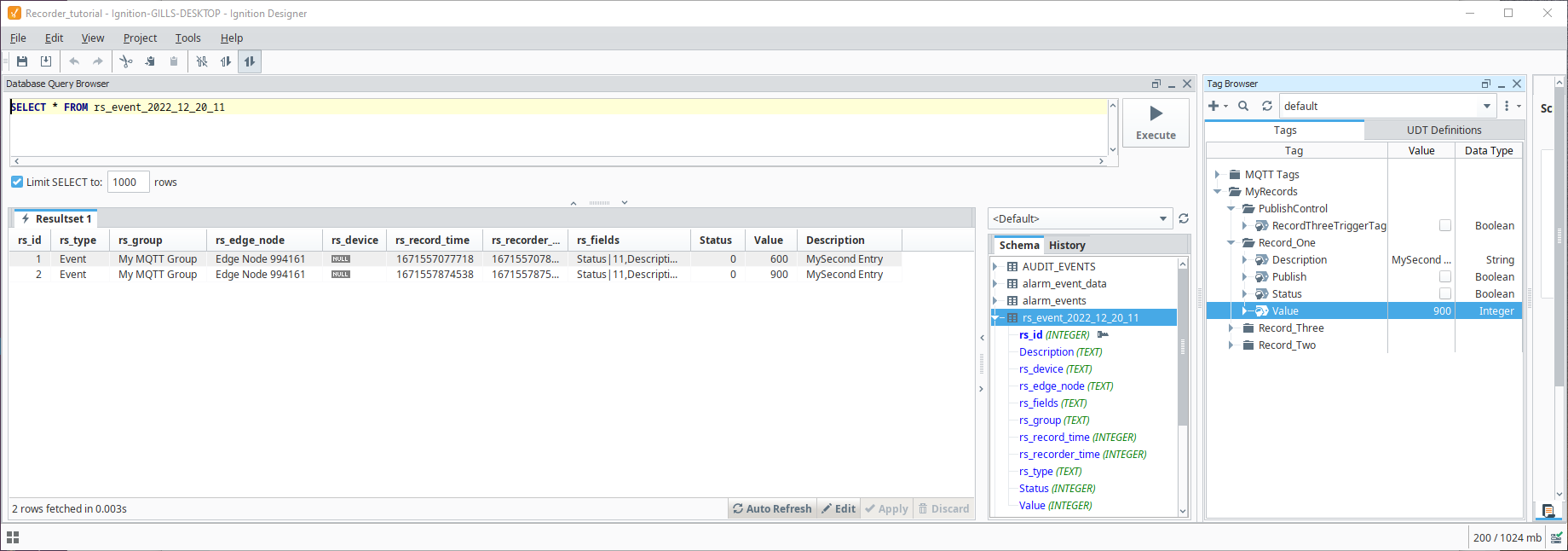The image size is (1568, 551).
Task: Collapse the MyRecords folder
Action: (1217, 191)
